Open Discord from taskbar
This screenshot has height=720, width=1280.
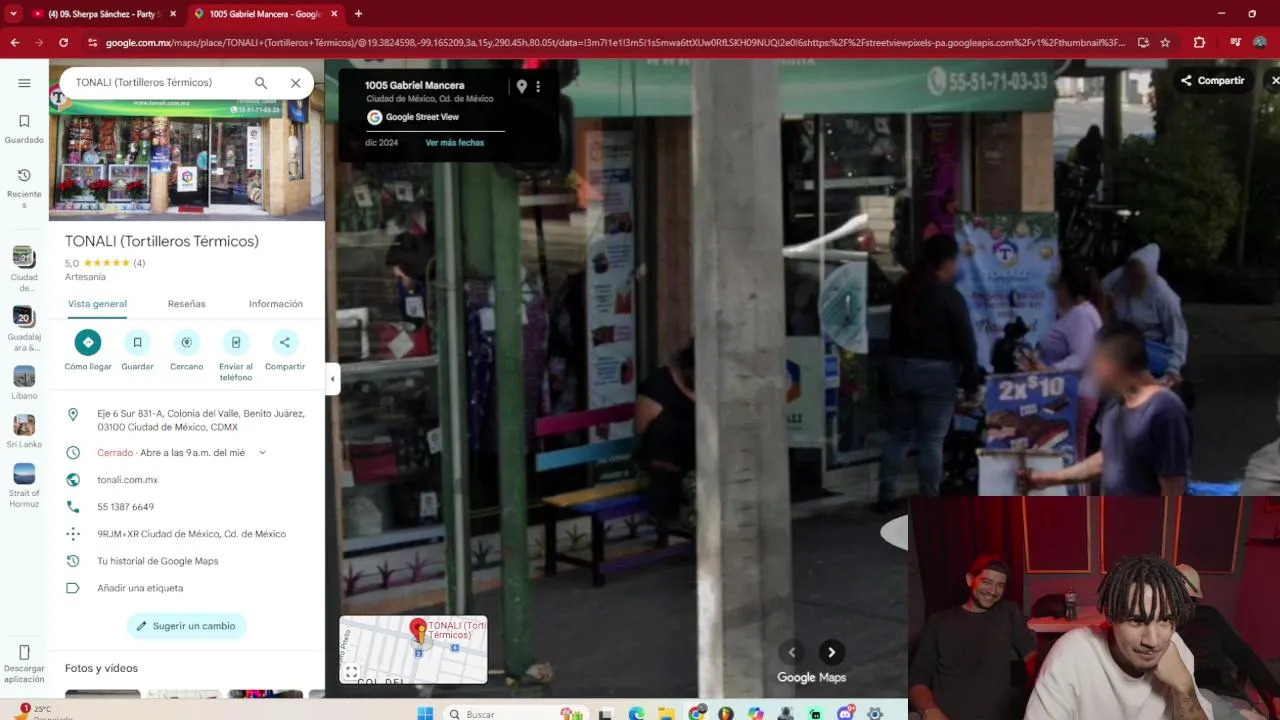pos(845,713)
